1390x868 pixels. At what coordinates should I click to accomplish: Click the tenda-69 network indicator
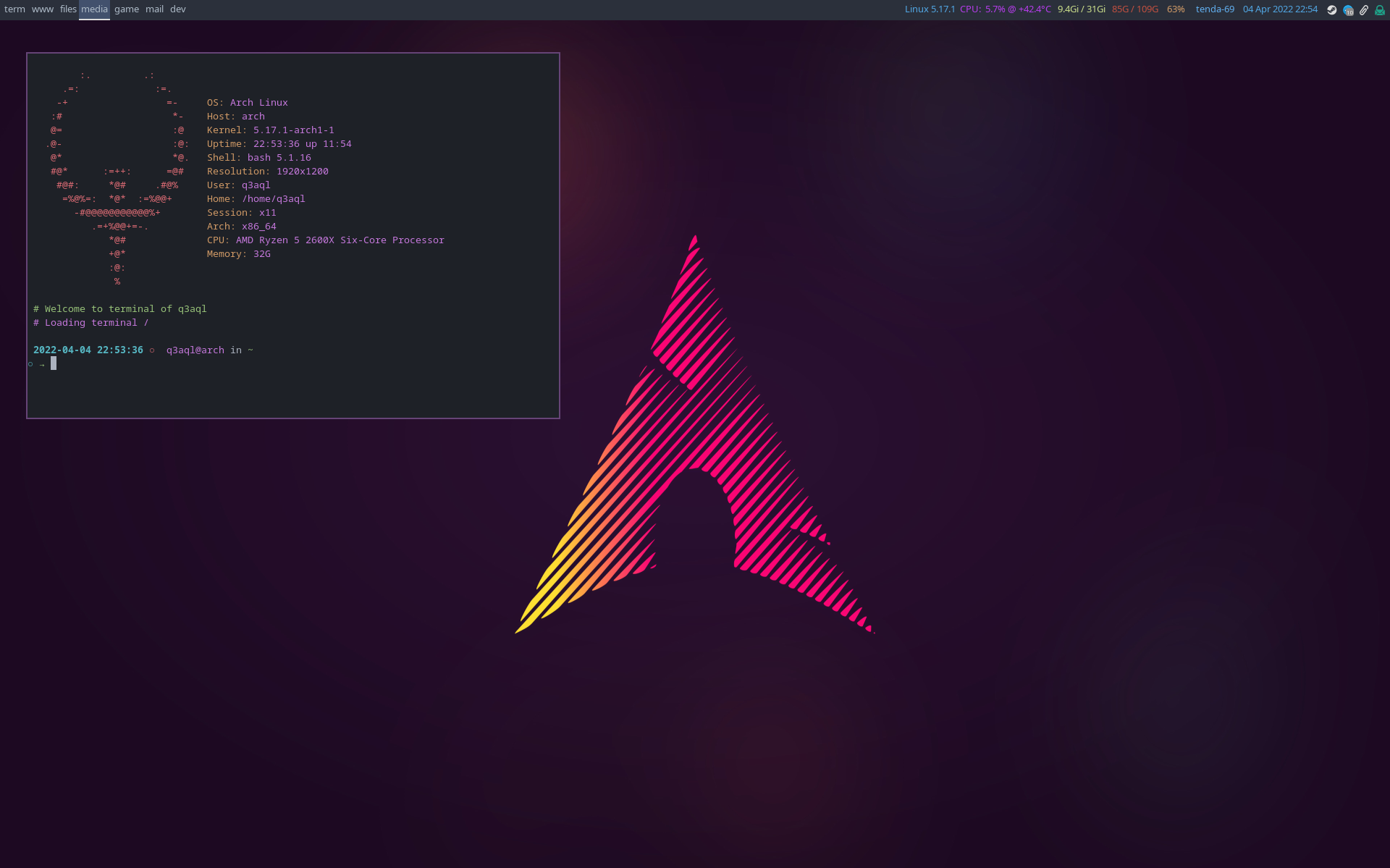click(1215, 9)
